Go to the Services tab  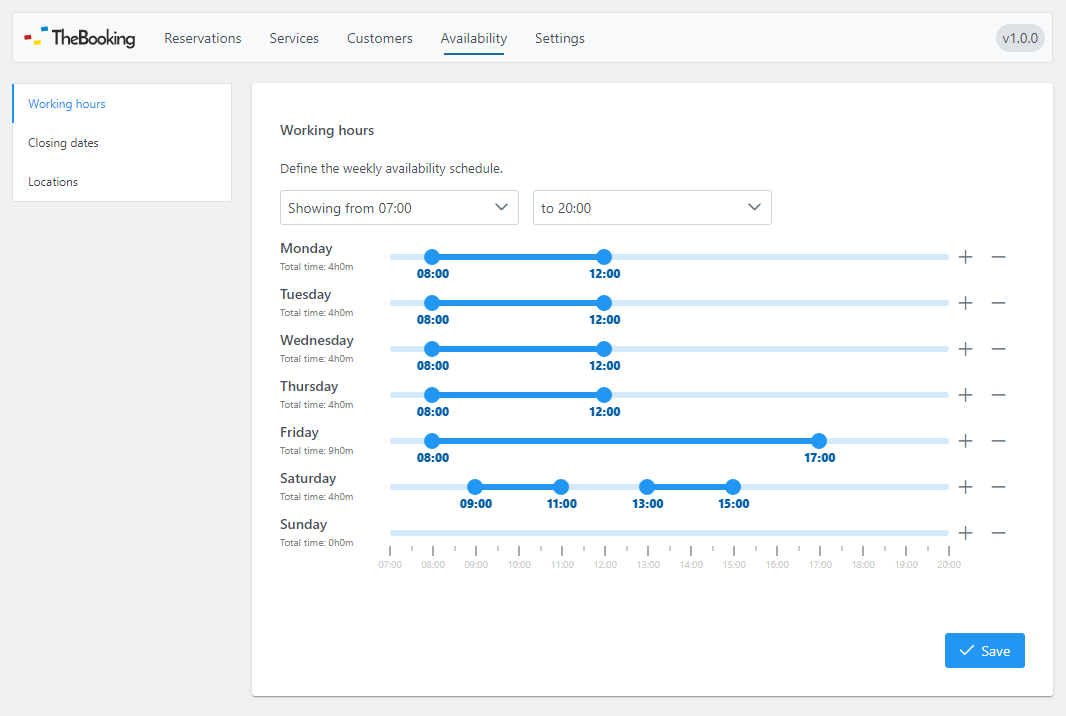[294, 38]
